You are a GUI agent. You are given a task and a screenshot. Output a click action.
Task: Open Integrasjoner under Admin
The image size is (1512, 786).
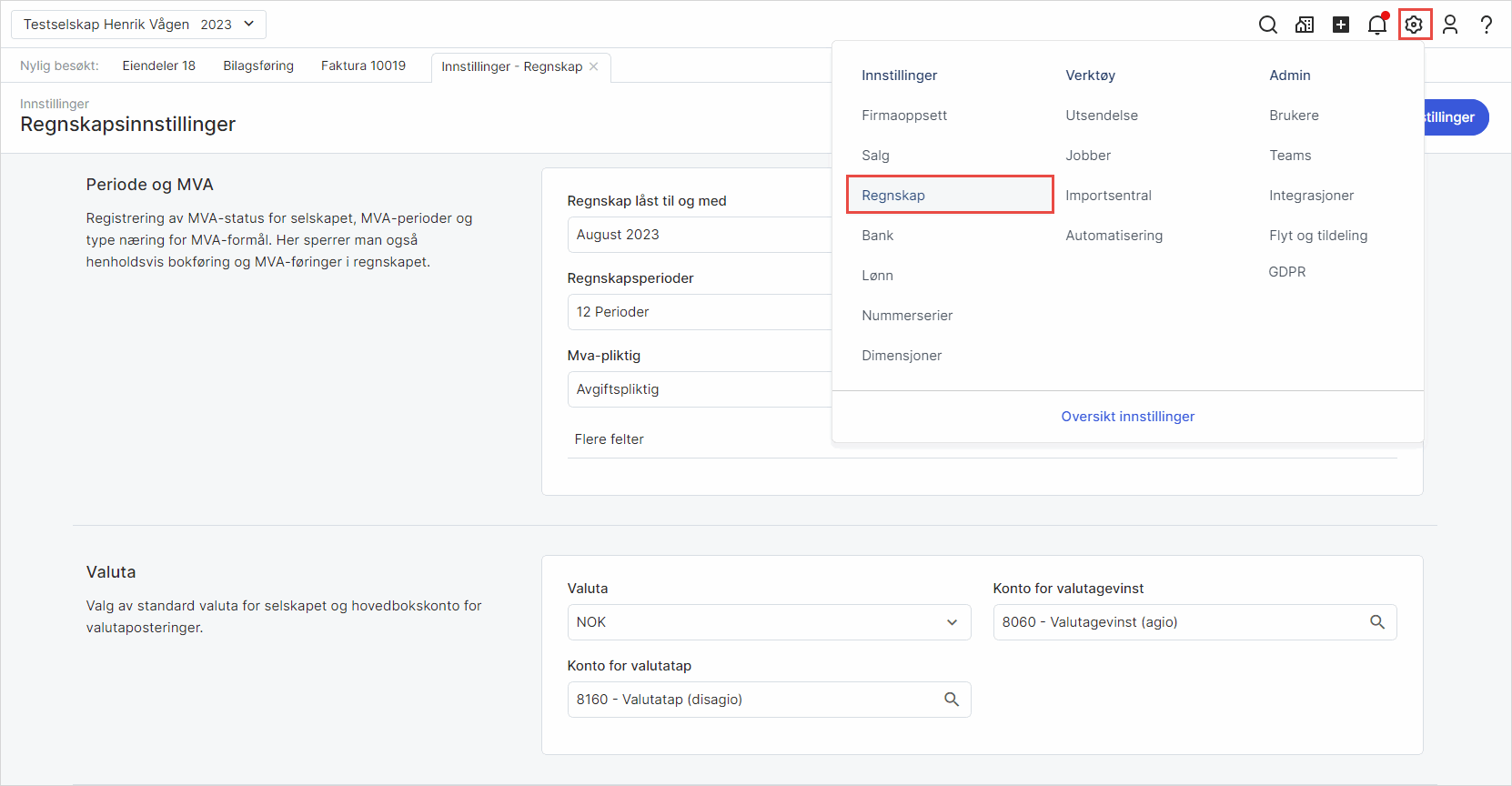tap(1311, 196)
